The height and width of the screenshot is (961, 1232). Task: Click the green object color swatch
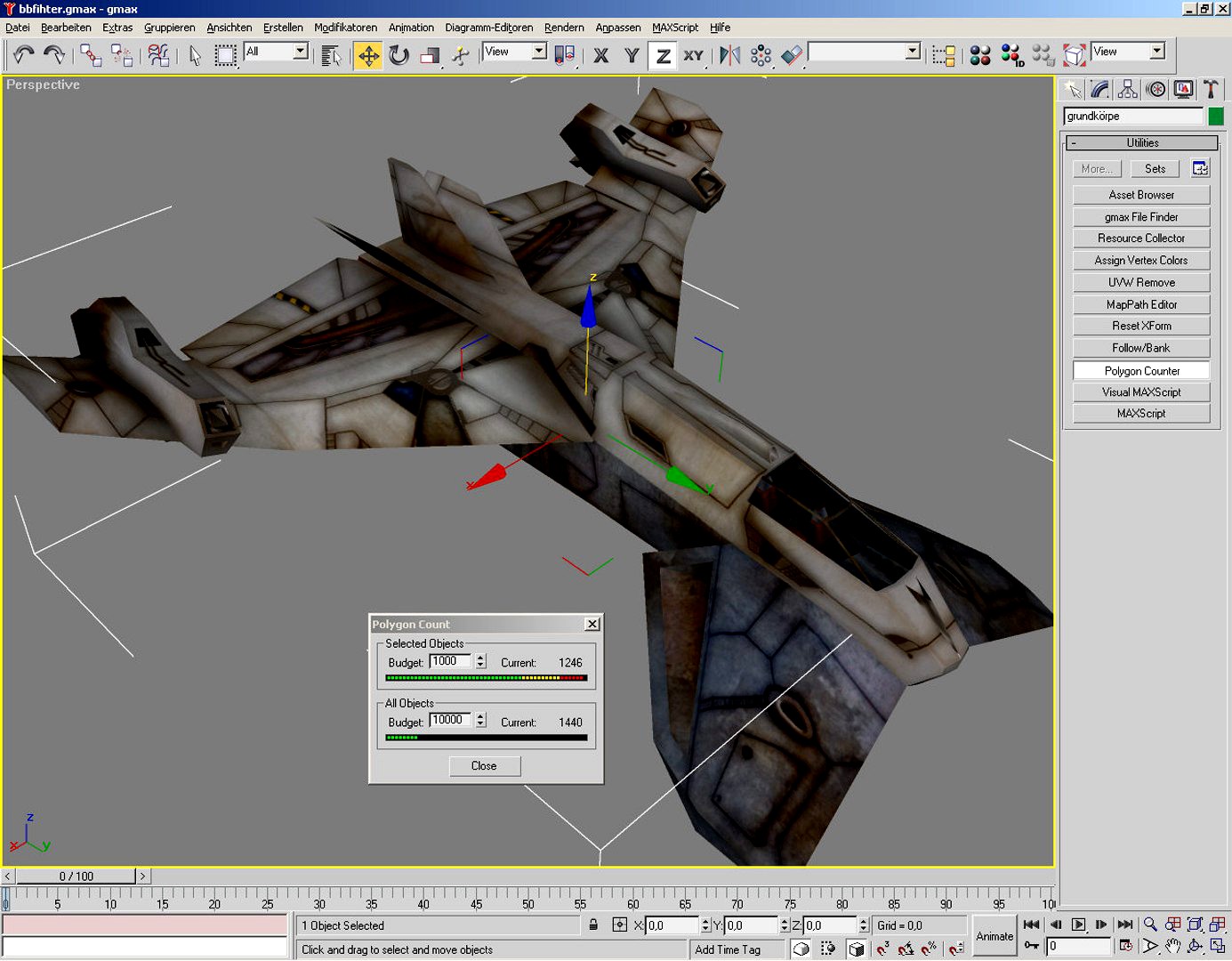tap(1215, 117)
